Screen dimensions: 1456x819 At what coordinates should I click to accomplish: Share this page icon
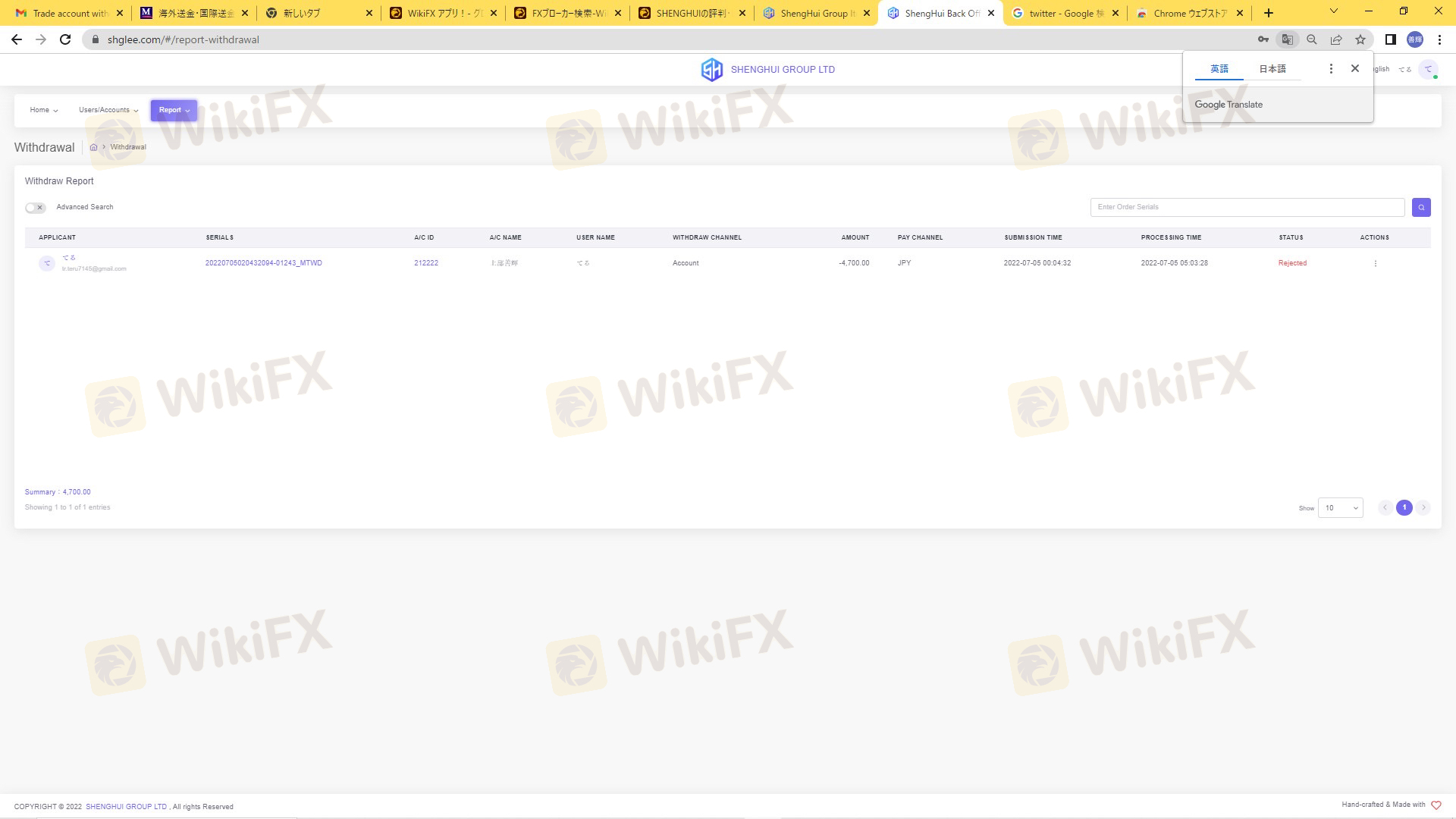tap(1336, 39)
